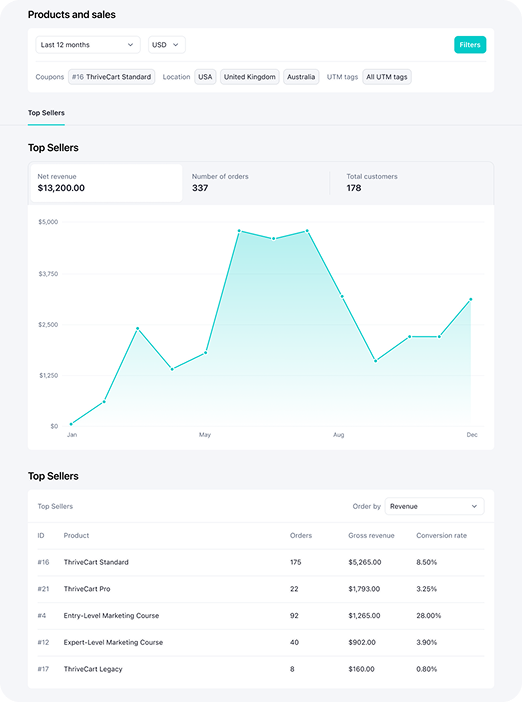This screenshot has width=522, height=702.
Task: Click the Australia location tag
Action: [301, 77]
